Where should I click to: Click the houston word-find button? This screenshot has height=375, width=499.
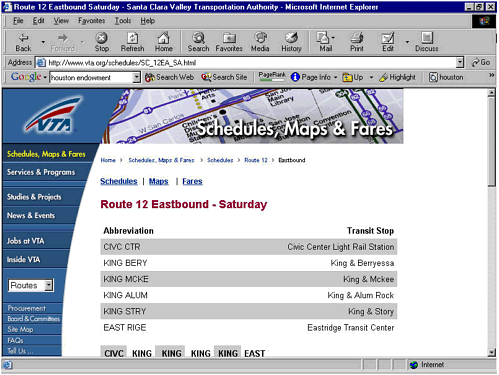pyautogui.click(x=446, y=77)
